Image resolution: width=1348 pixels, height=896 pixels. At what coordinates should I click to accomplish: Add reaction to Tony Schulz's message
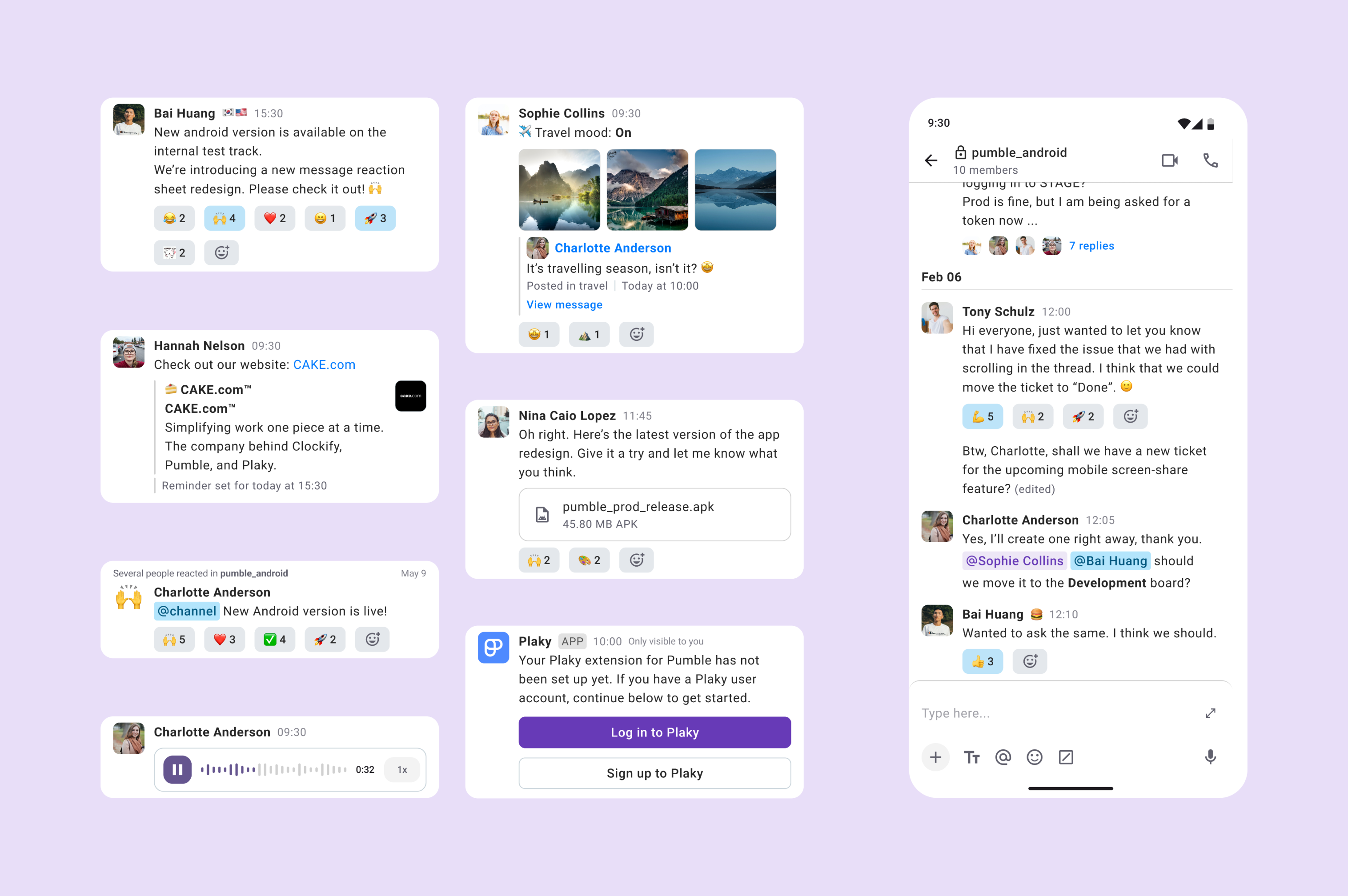1130,416
